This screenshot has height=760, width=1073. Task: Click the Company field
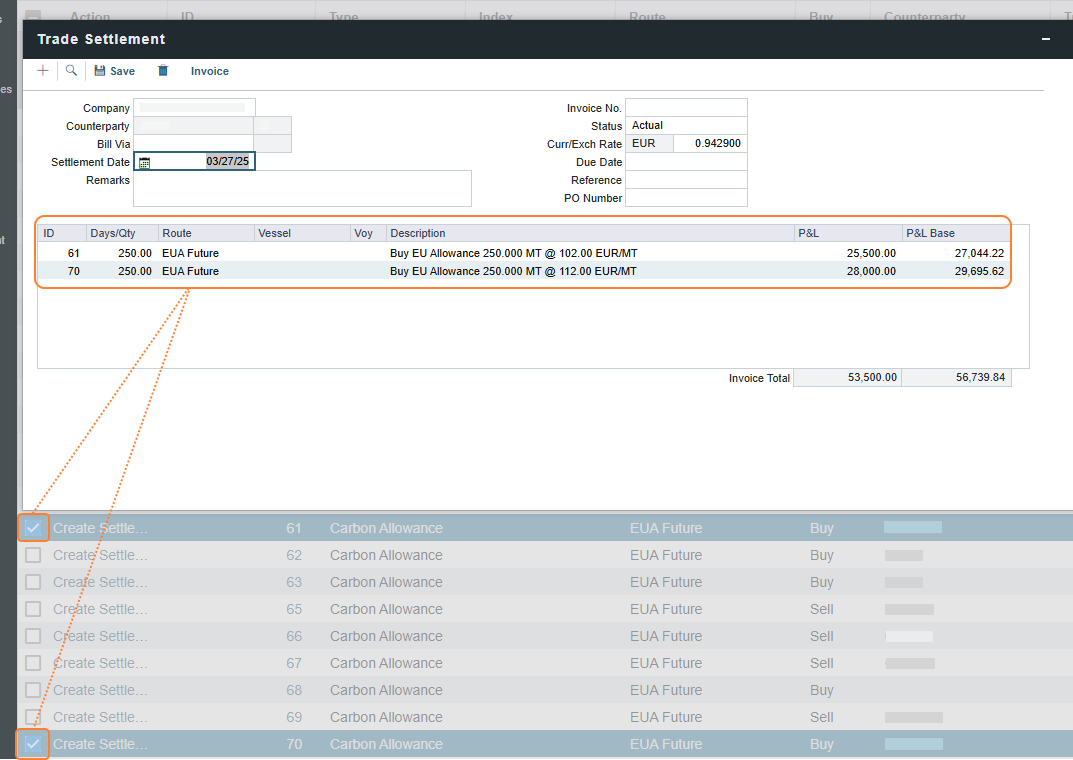coord(194,108)
